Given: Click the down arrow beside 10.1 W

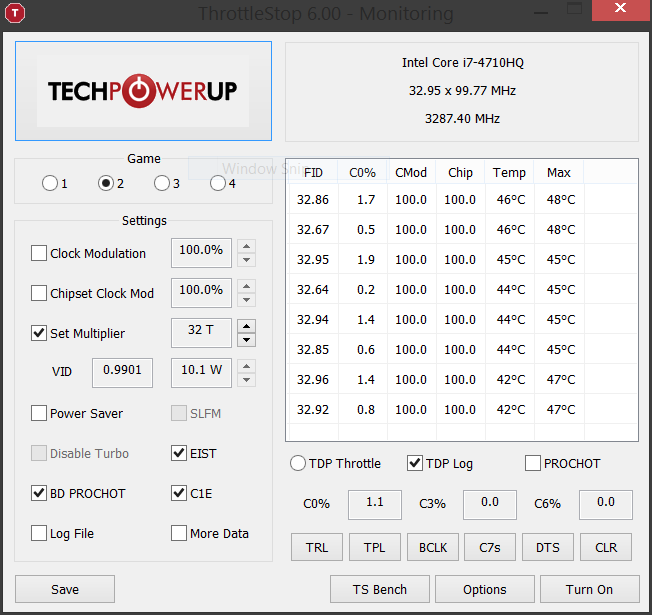Looking at the screenshot, I should [247, 380].
